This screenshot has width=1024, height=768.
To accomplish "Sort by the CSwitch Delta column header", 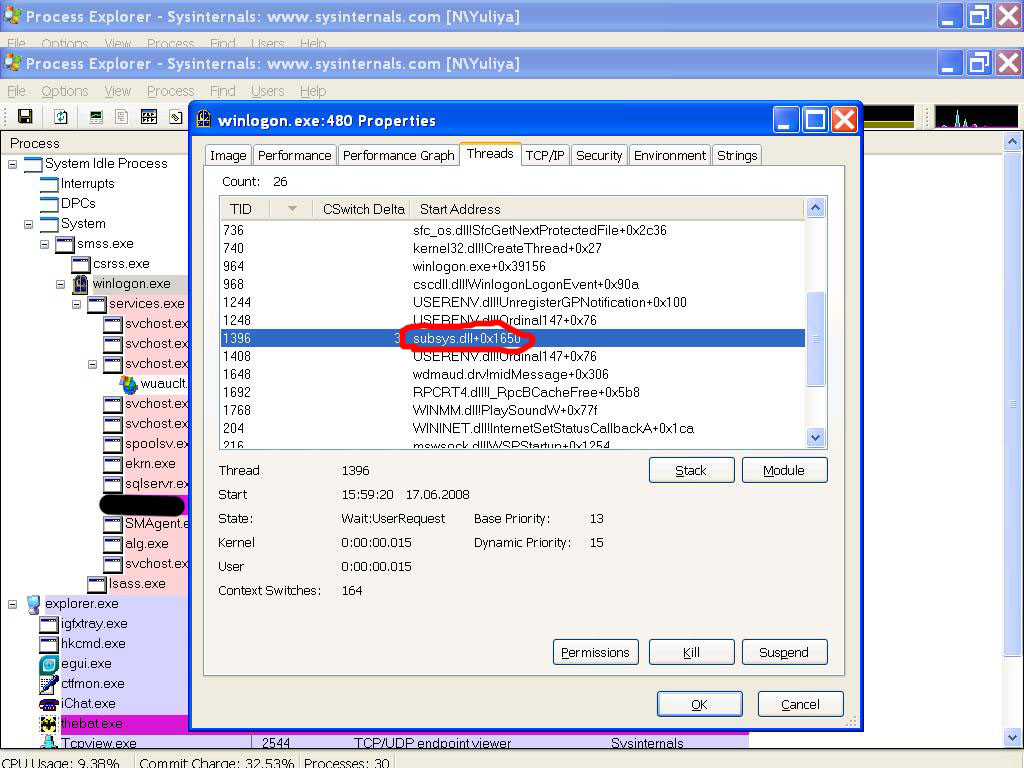I will [364, 209].
